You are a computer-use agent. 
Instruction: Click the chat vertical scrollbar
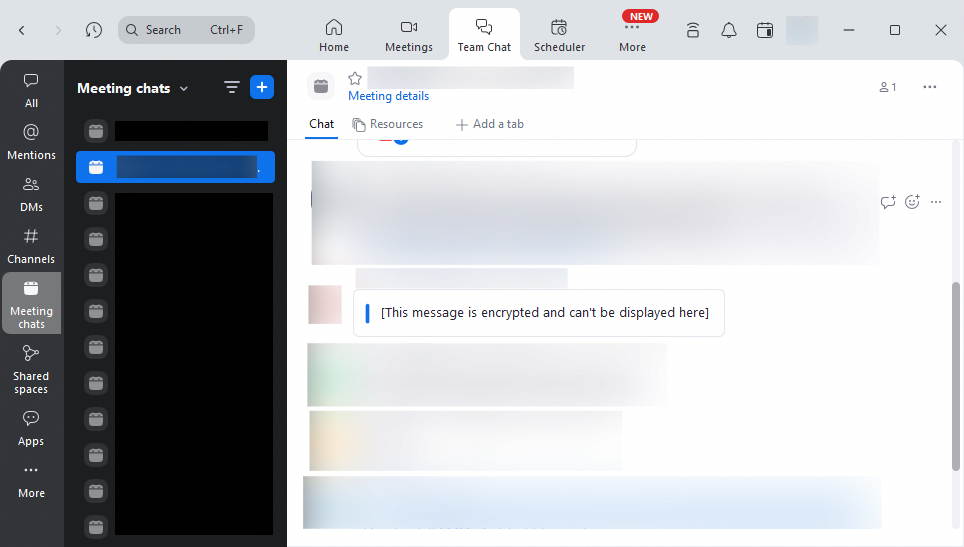[x=955, y=376]
